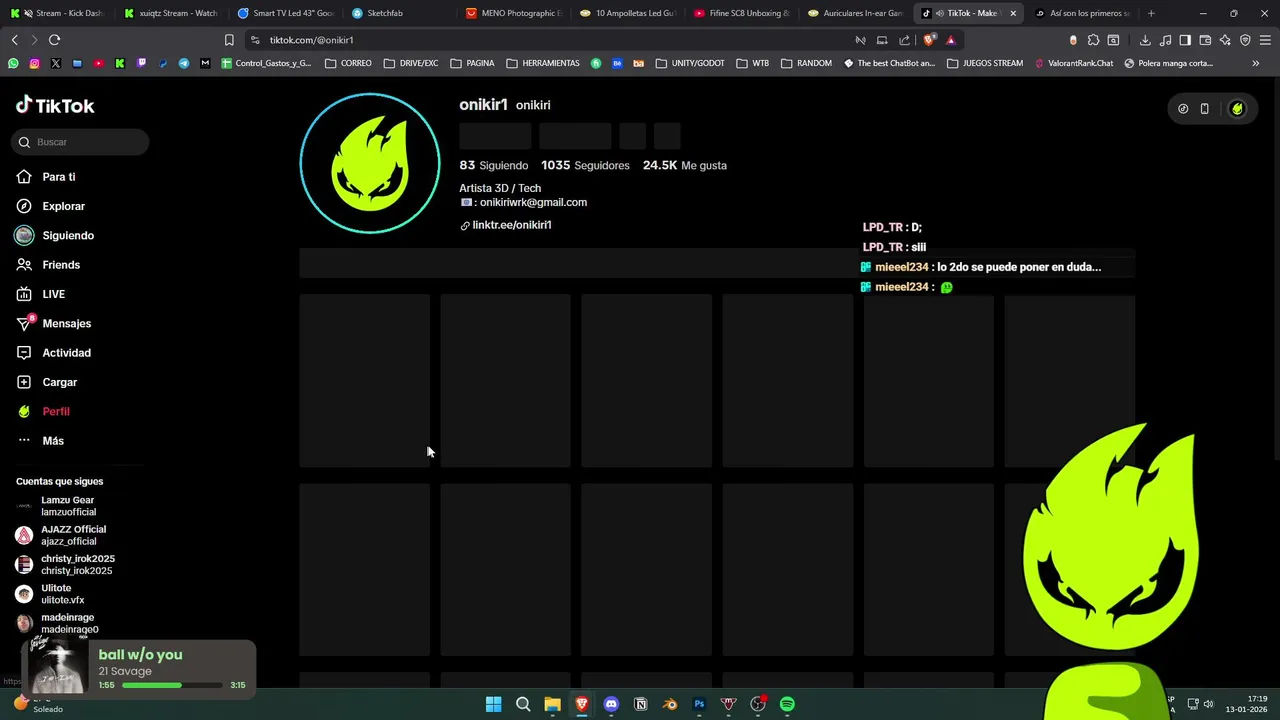Image resolution: width=1280 pixels, height=720 pixels.
Task: Open Brave Wallet icon
Action: [1205, 40]
